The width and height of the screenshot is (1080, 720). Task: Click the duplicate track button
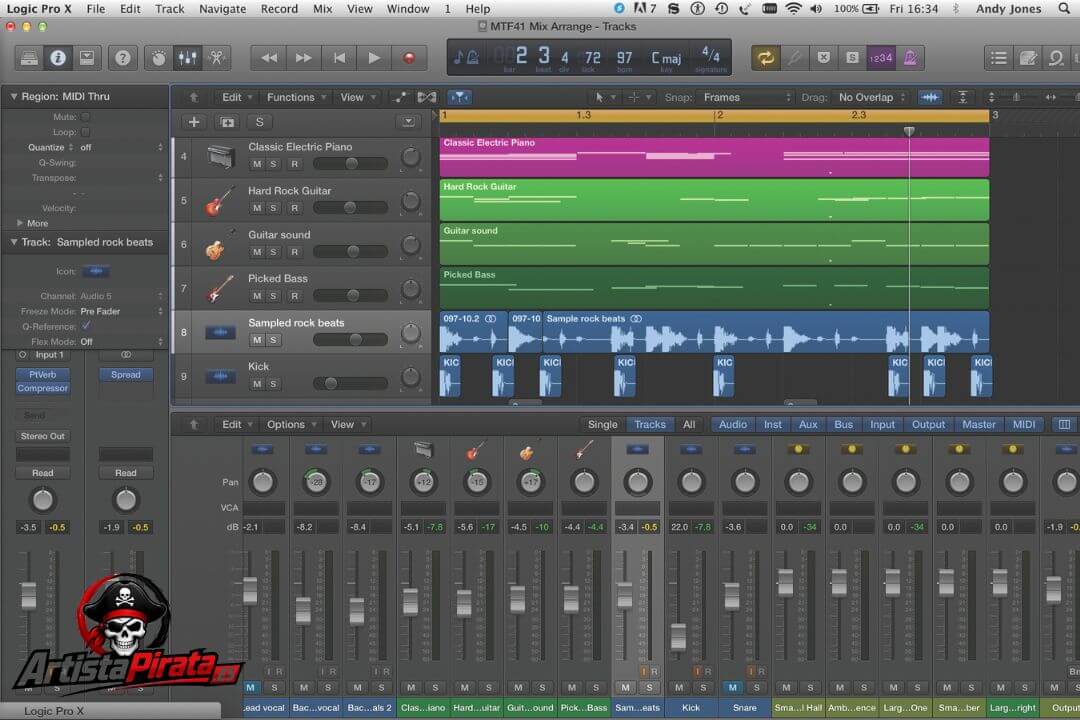coord(227,122)
